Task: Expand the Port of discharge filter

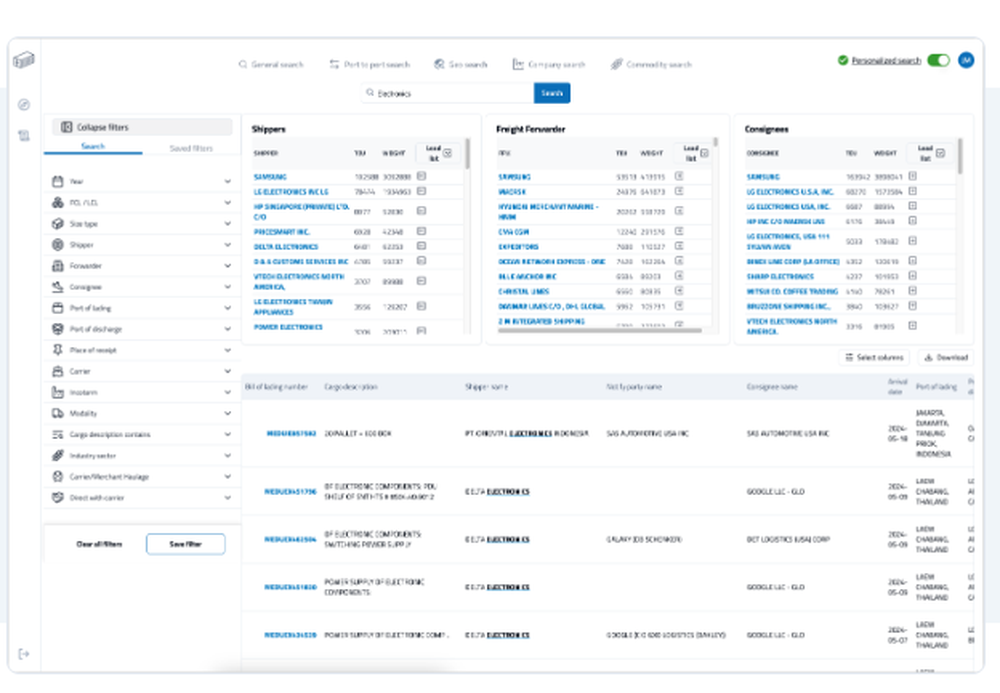Action: tap(228, 329)
